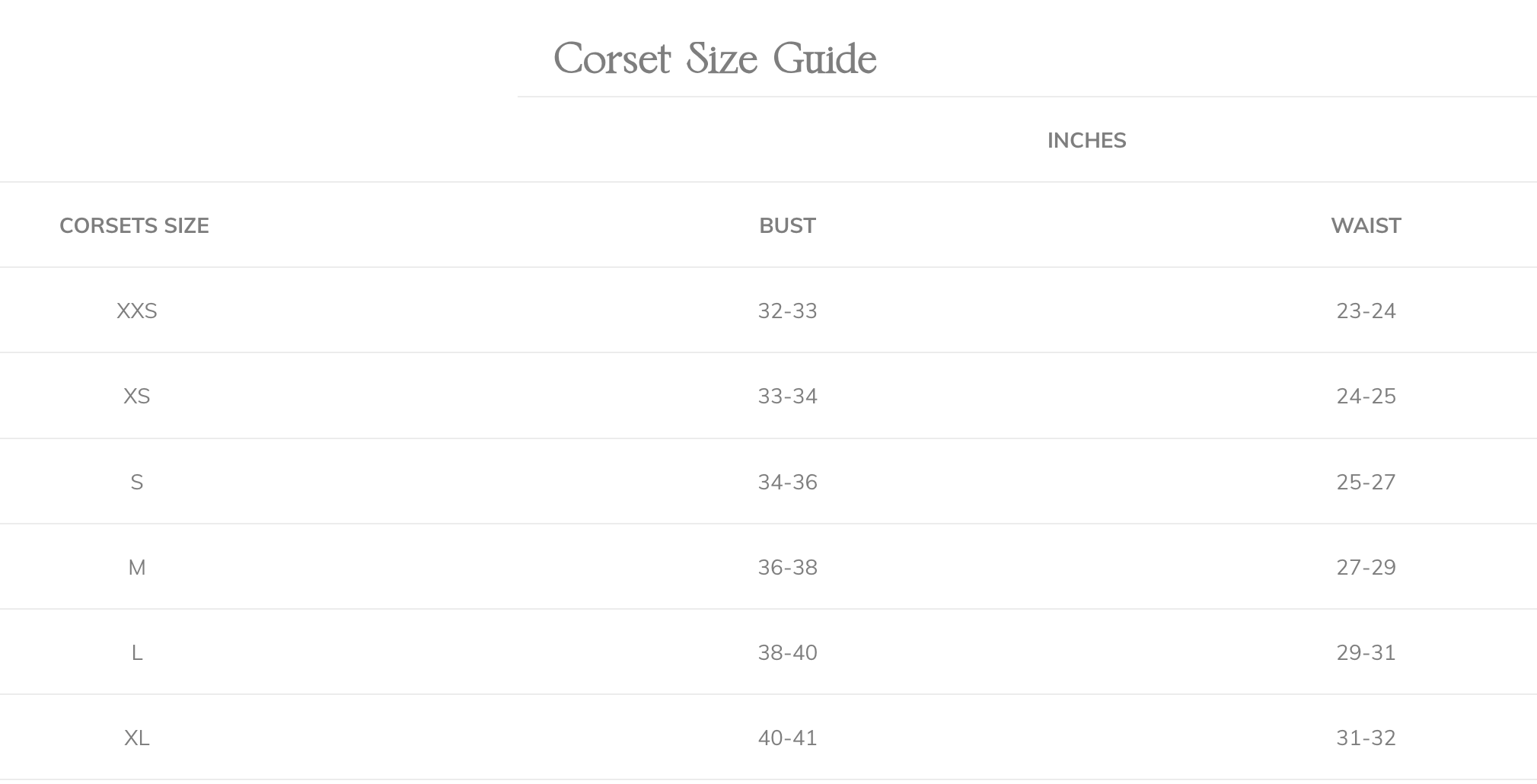
Task: Click bust value 34-36
Action: pos(787,483)
